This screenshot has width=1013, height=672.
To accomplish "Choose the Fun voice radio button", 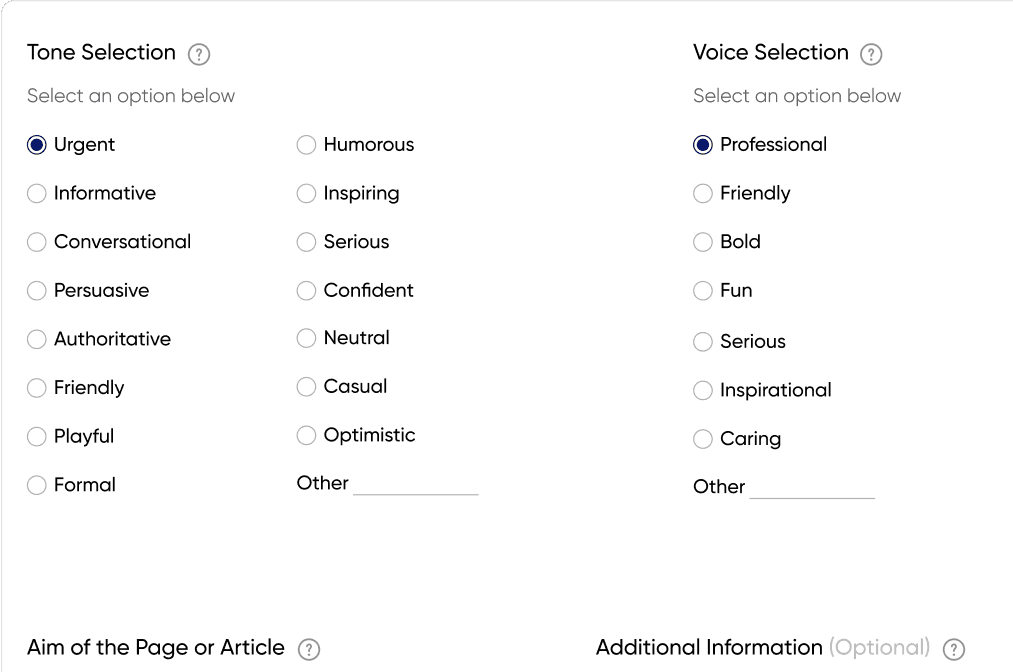I will pyautogui.click(x=703, y=291).
